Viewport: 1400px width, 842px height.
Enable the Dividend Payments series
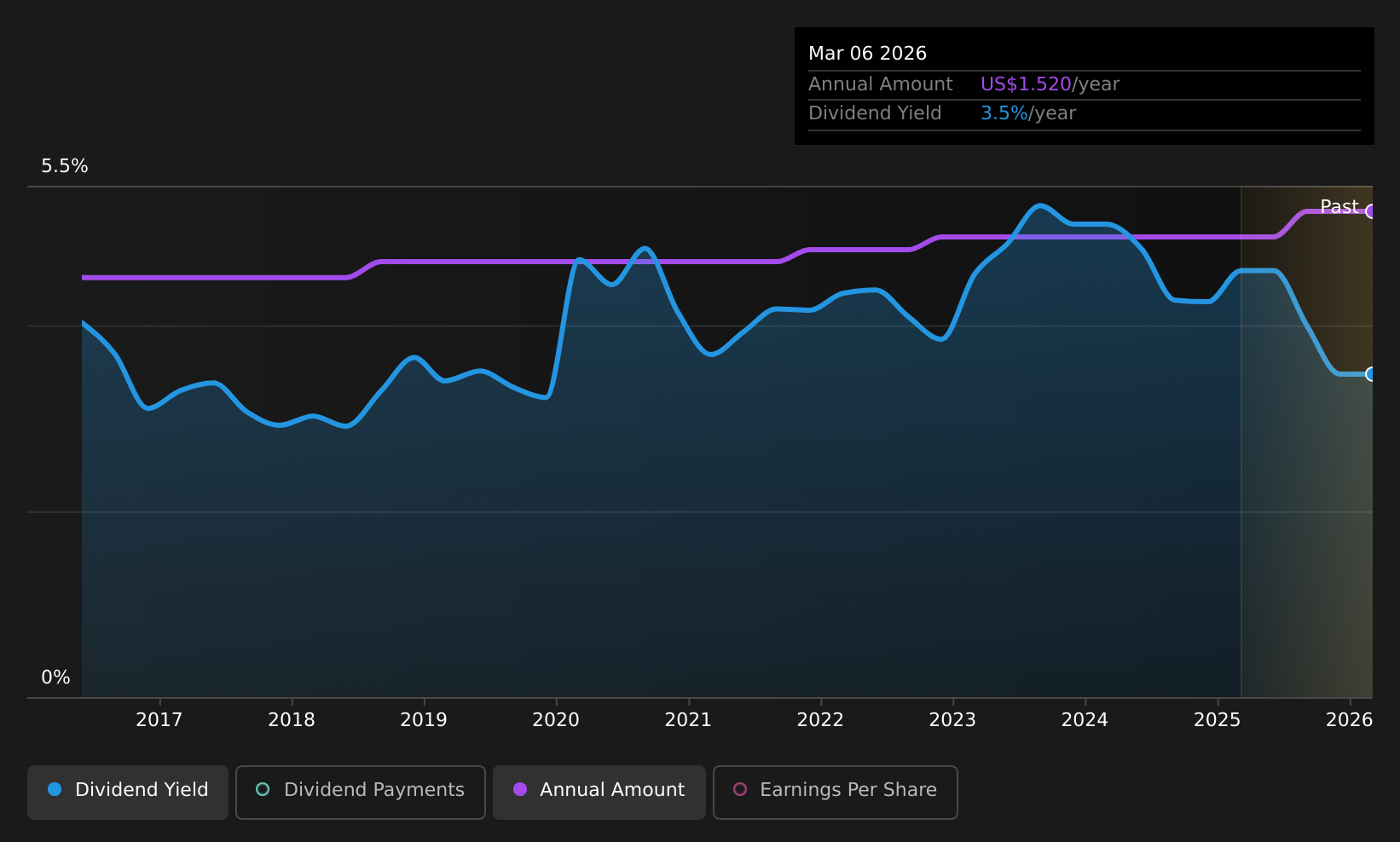(361, 792)
